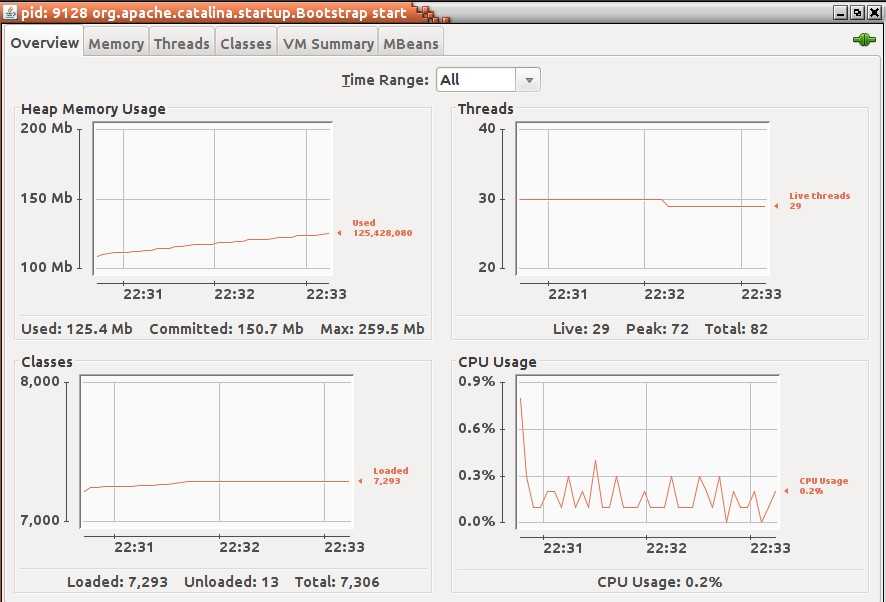Click the 'Time Range:' label
The height and width of the screenshot is (602, 886).
[x=385, y=80]
